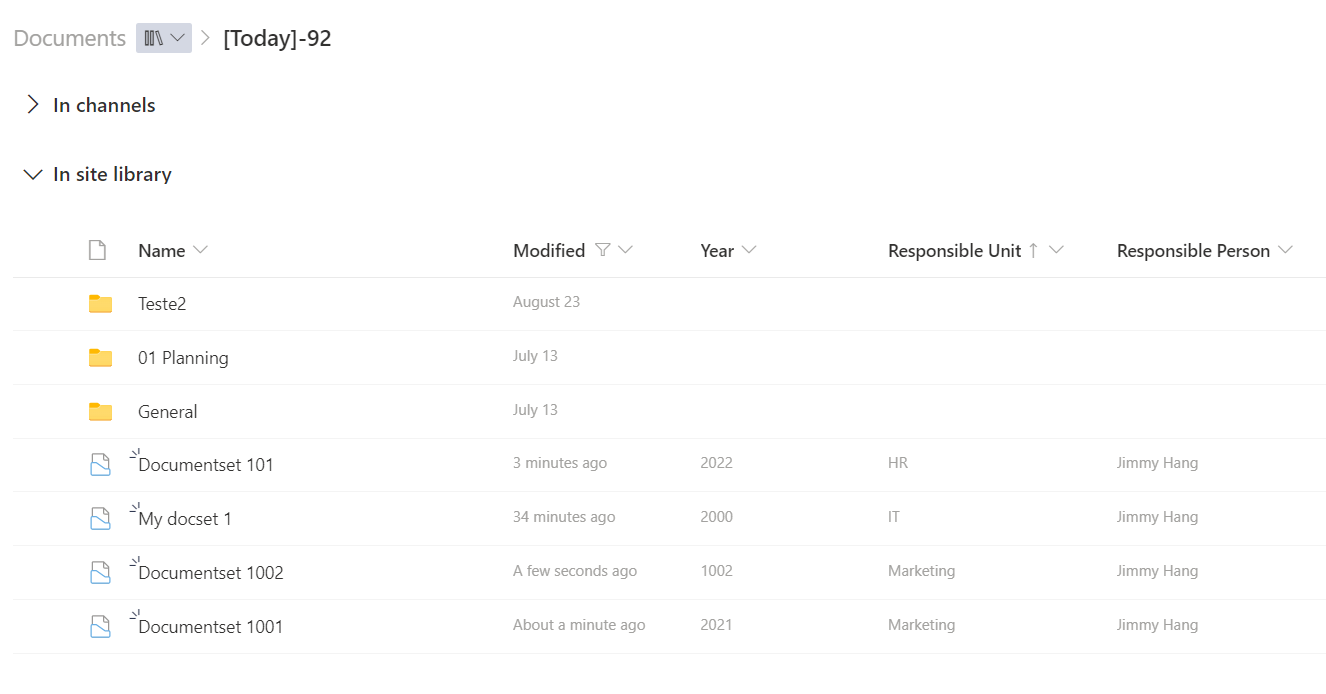The width and height of the screenshot is (1326, 694).
Task: Open the Responsible Unit column sort menu
Action: coord(975,251)
